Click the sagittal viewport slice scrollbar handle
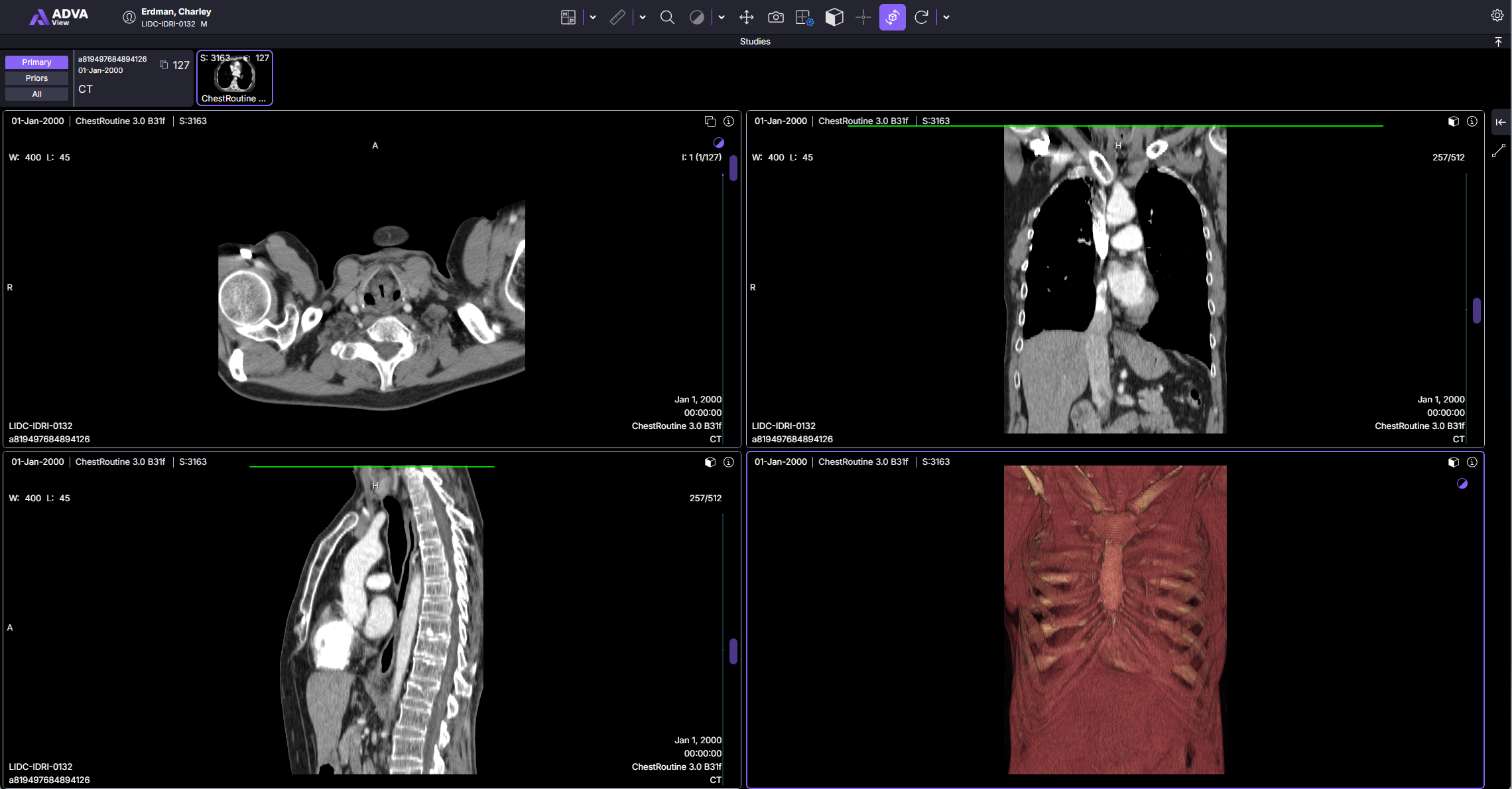This screenshot has height=789, width=1512. click(733, 651)
